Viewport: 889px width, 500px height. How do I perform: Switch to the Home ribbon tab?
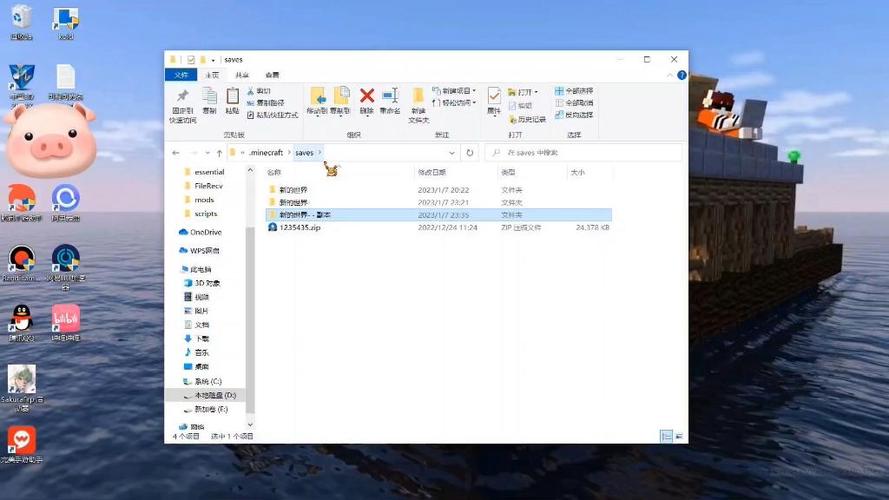coord(212,75)
